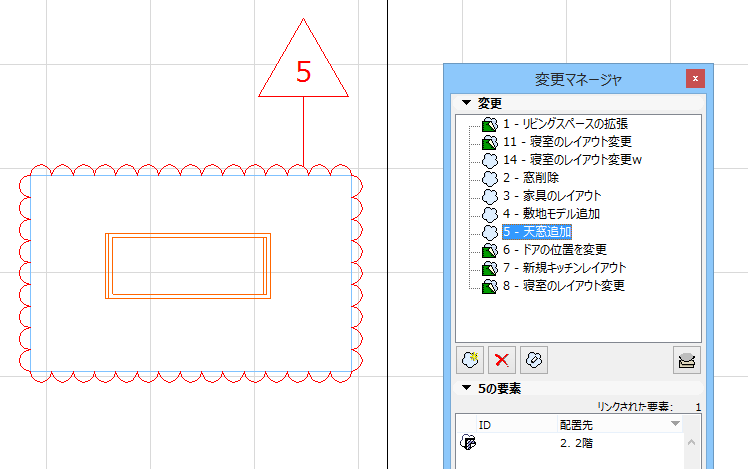Image resolution: width=748 pixels, height=469 pixels.
Task: Select change 7 - 新規キッチンレイアウト
Action: pos(564,268)
